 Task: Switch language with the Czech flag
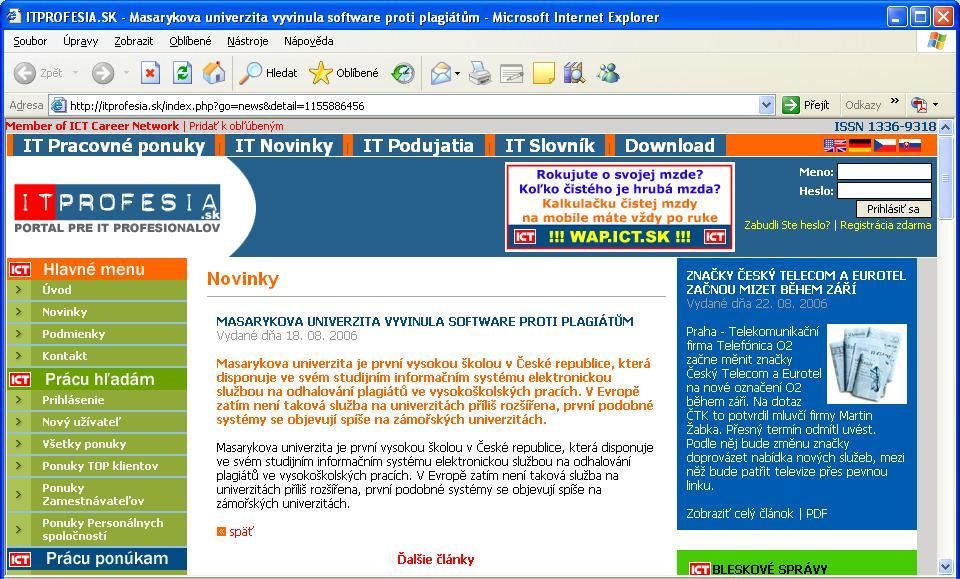click(x=885, y=146)
